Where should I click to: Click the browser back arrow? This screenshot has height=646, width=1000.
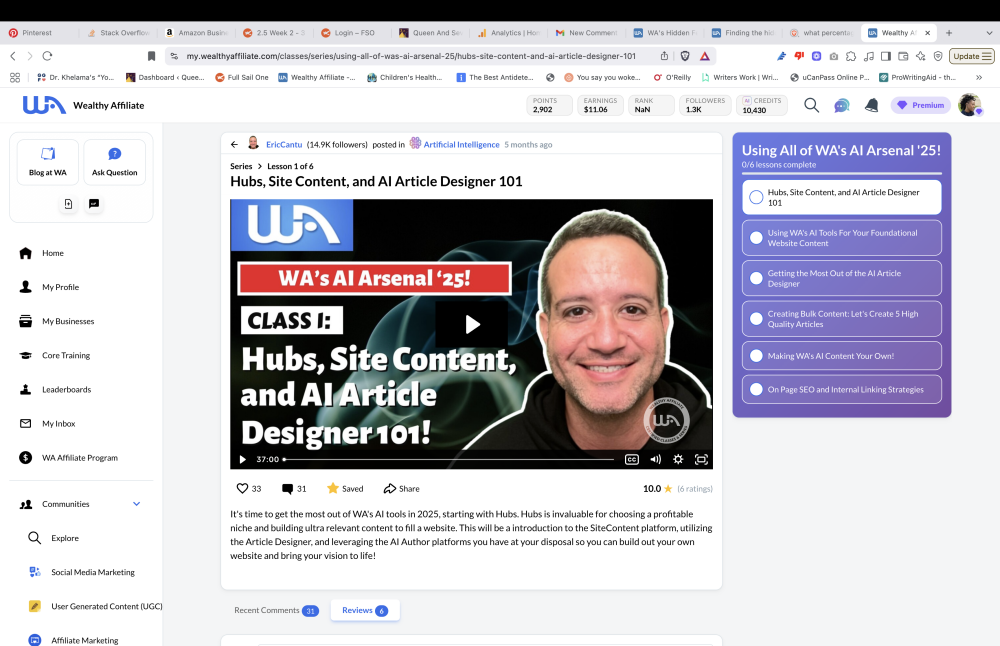(13, 56)
